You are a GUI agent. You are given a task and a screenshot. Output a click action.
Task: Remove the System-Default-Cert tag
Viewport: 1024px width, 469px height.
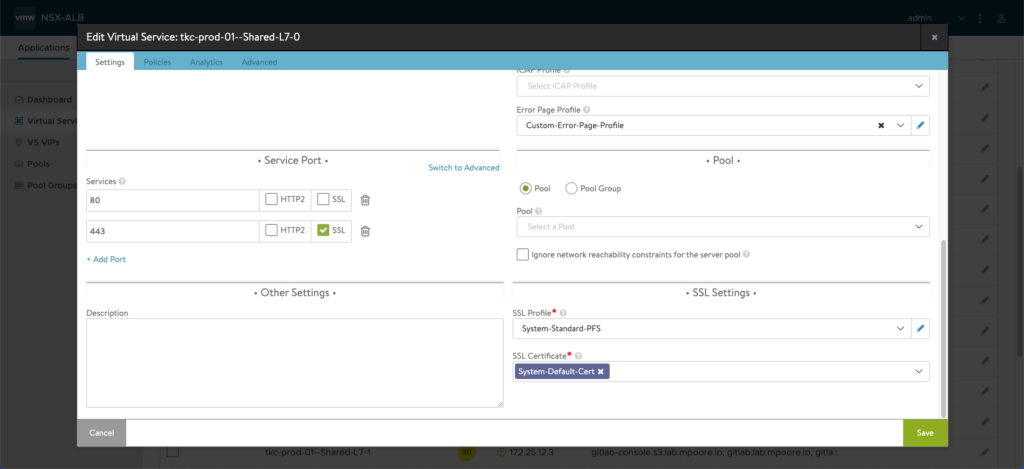coord(600,372)
